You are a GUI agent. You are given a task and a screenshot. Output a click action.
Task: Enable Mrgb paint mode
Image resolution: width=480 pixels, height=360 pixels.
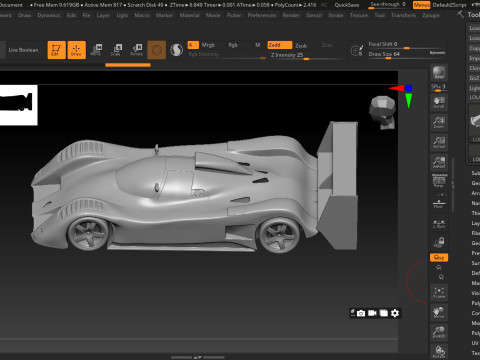point(208,45)
